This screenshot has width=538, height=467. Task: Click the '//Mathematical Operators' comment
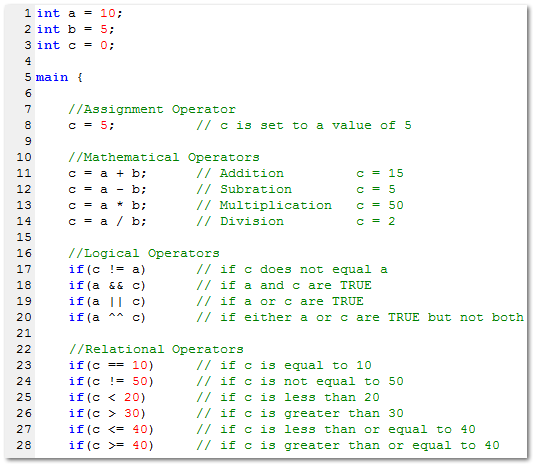pos(164,157)
